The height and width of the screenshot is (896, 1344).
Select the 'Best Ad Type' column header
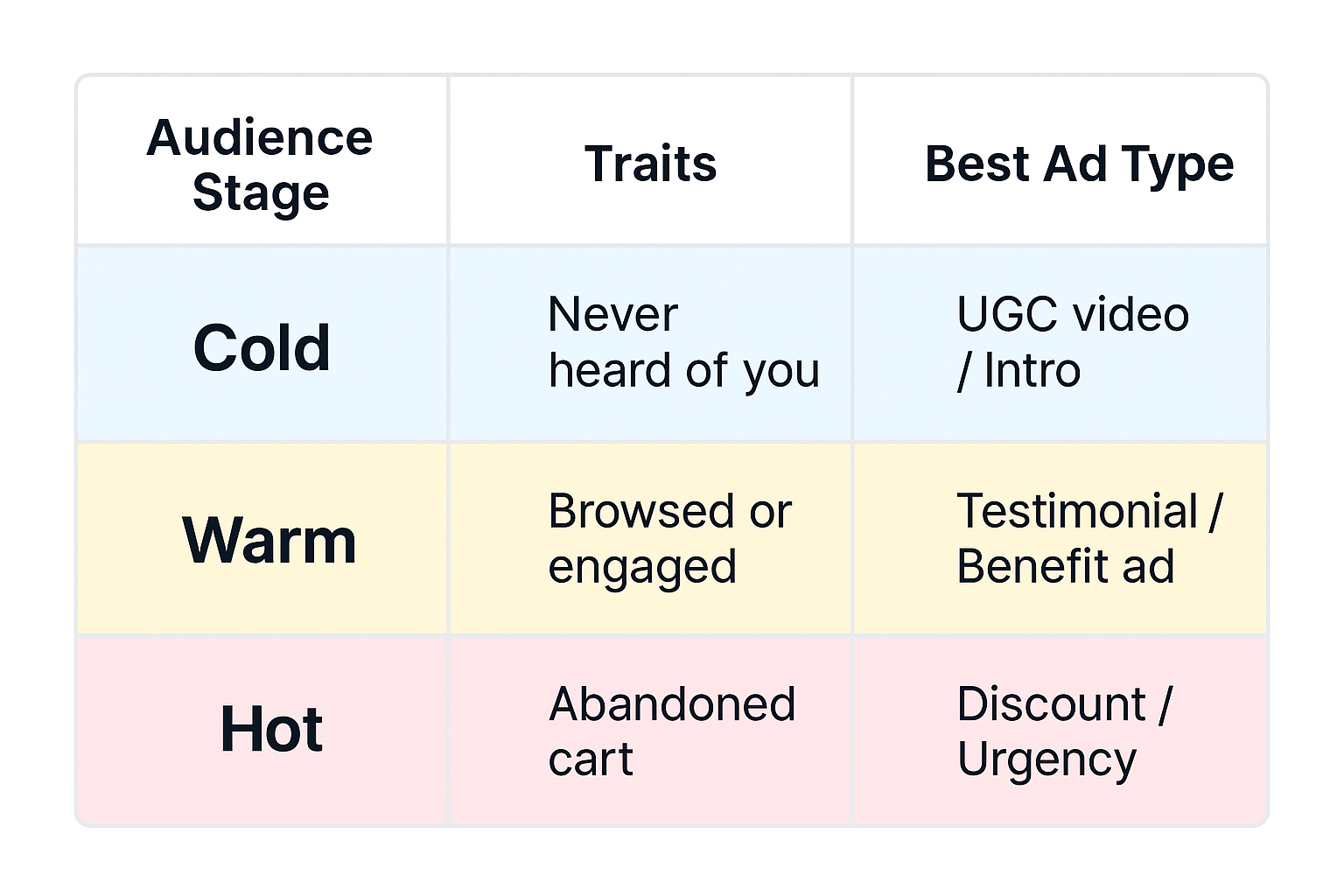pyautogui.click(x=1079, y=164)
